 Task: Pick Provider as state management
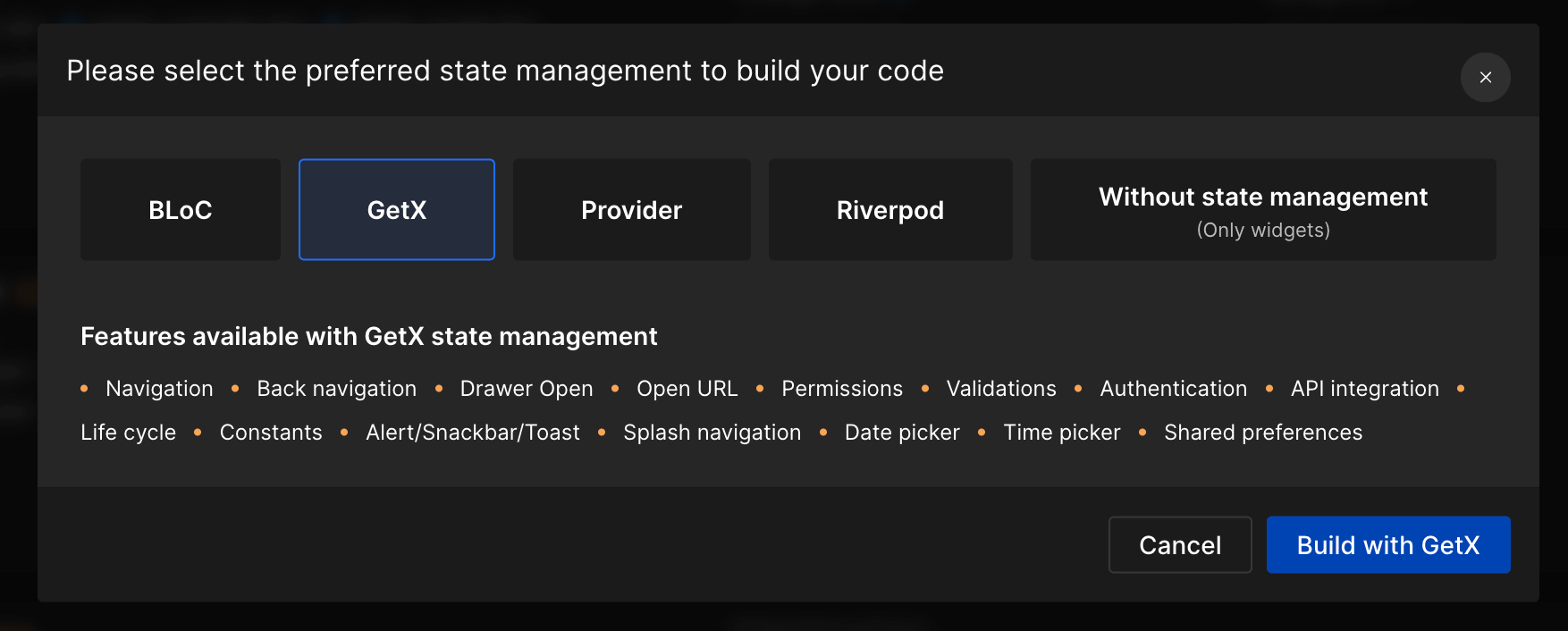coord(631,210)
